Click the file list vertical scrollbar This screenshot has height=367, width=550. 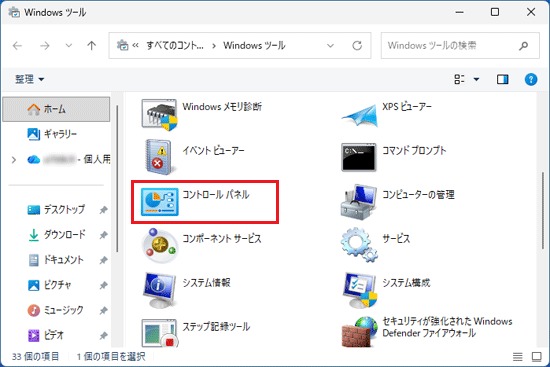[543, 210]
